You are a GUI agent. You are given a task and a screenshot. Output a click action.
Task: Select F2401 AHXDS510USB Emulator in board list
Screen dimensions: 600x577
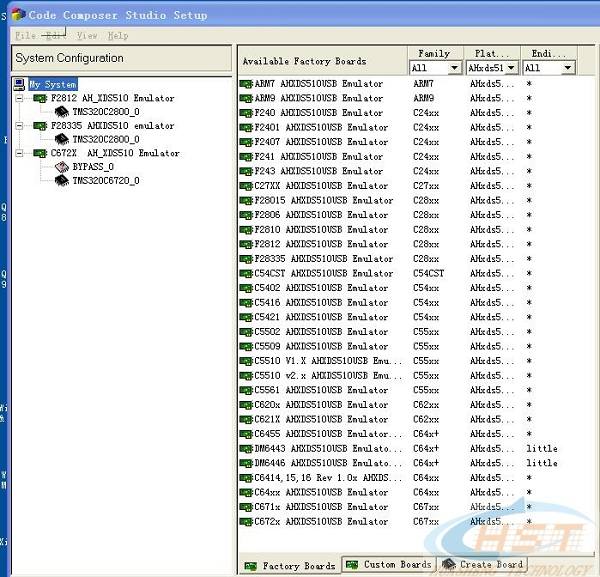(321, 127)
